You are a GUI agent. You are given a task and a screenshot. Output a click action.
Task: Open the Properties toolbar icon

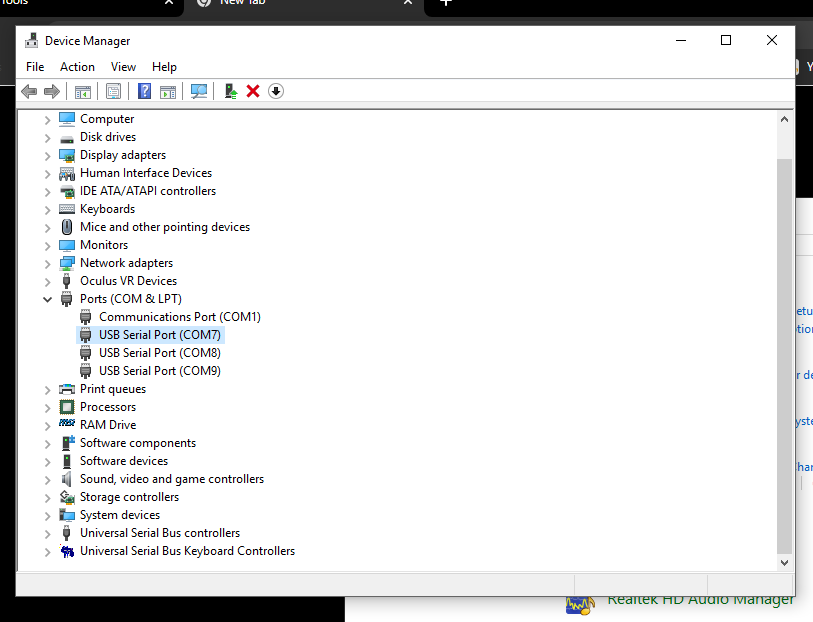[114, 92]
